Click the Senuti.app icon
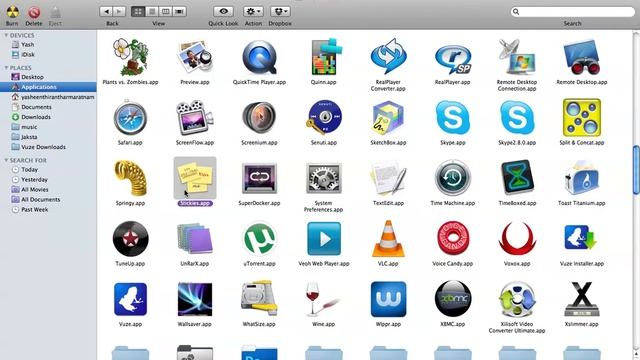 click(x=324, y=118)
